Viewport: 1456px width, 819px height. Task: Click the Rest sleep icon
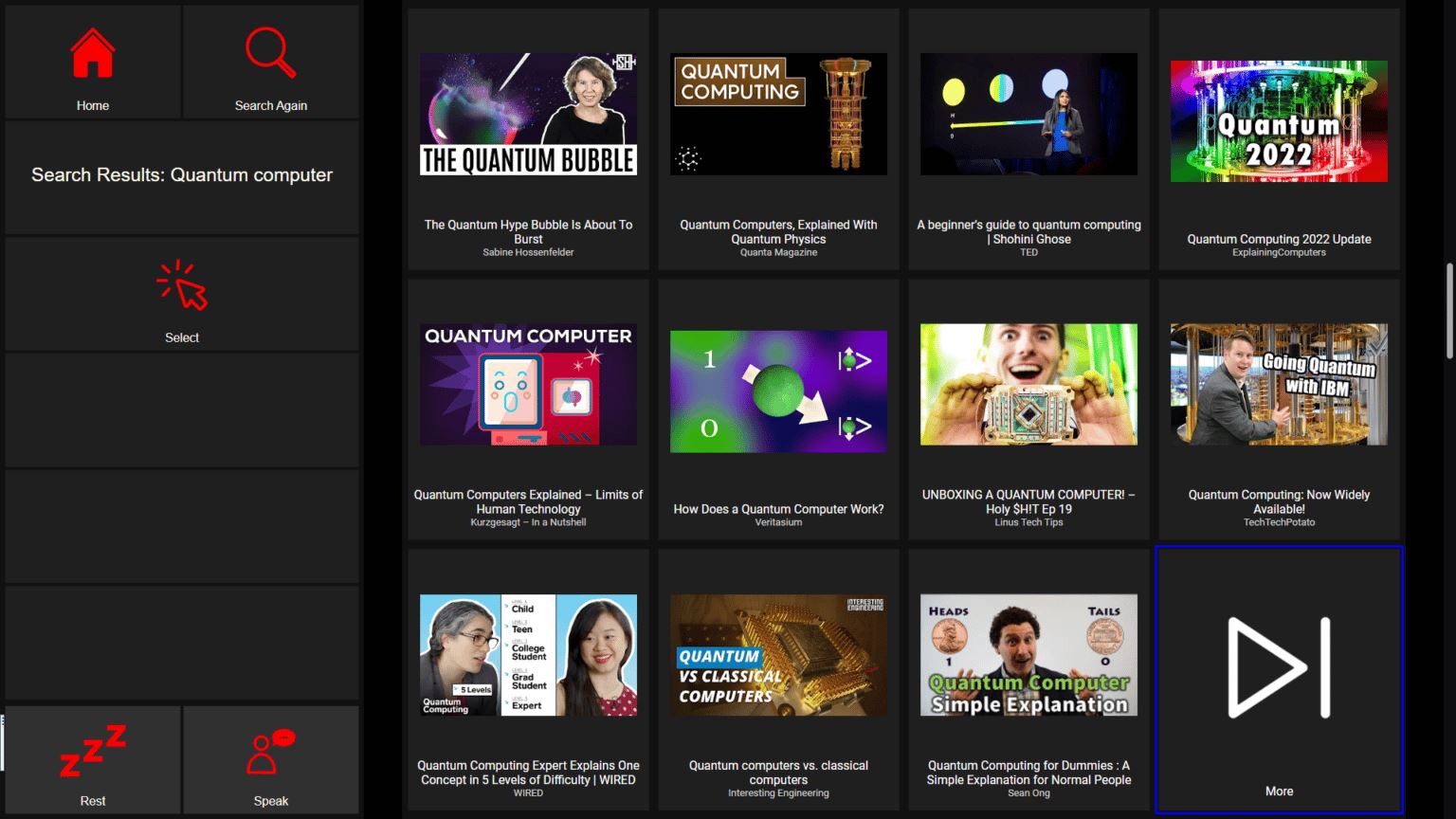click(92, 751)
